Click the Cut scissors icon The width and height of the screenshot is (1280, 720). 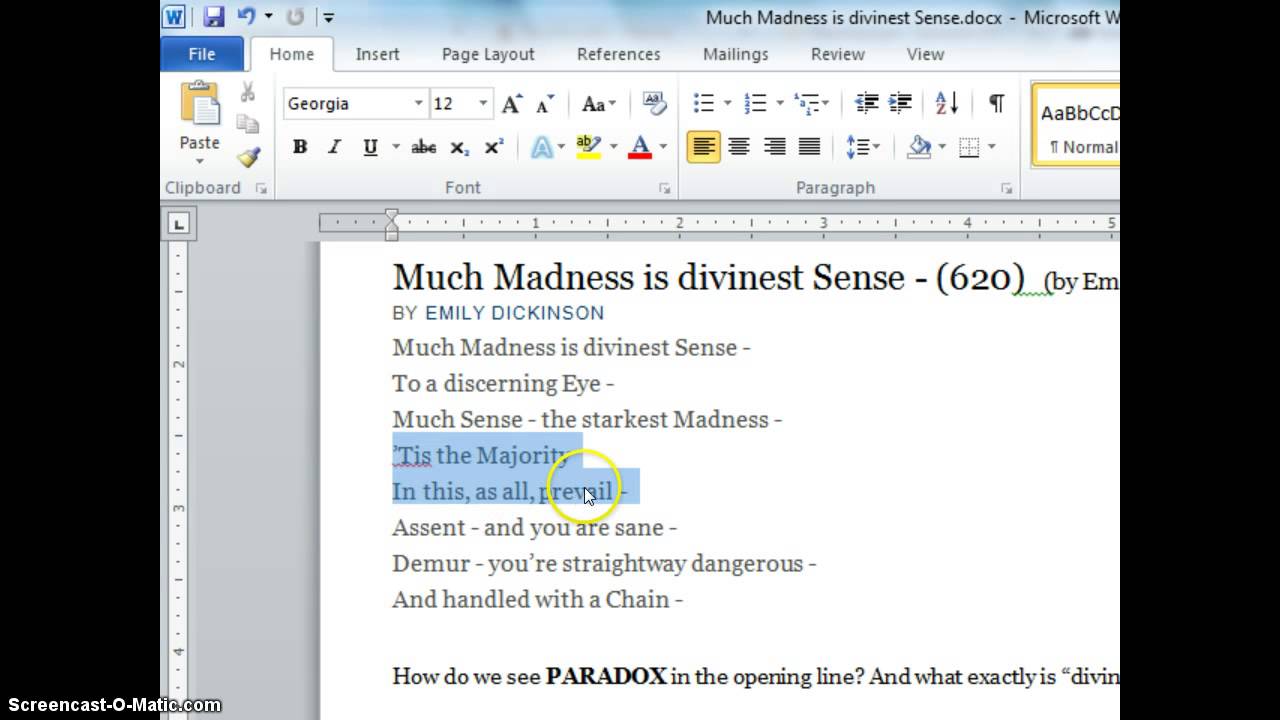pyautogui.click(x=248, y=93)
